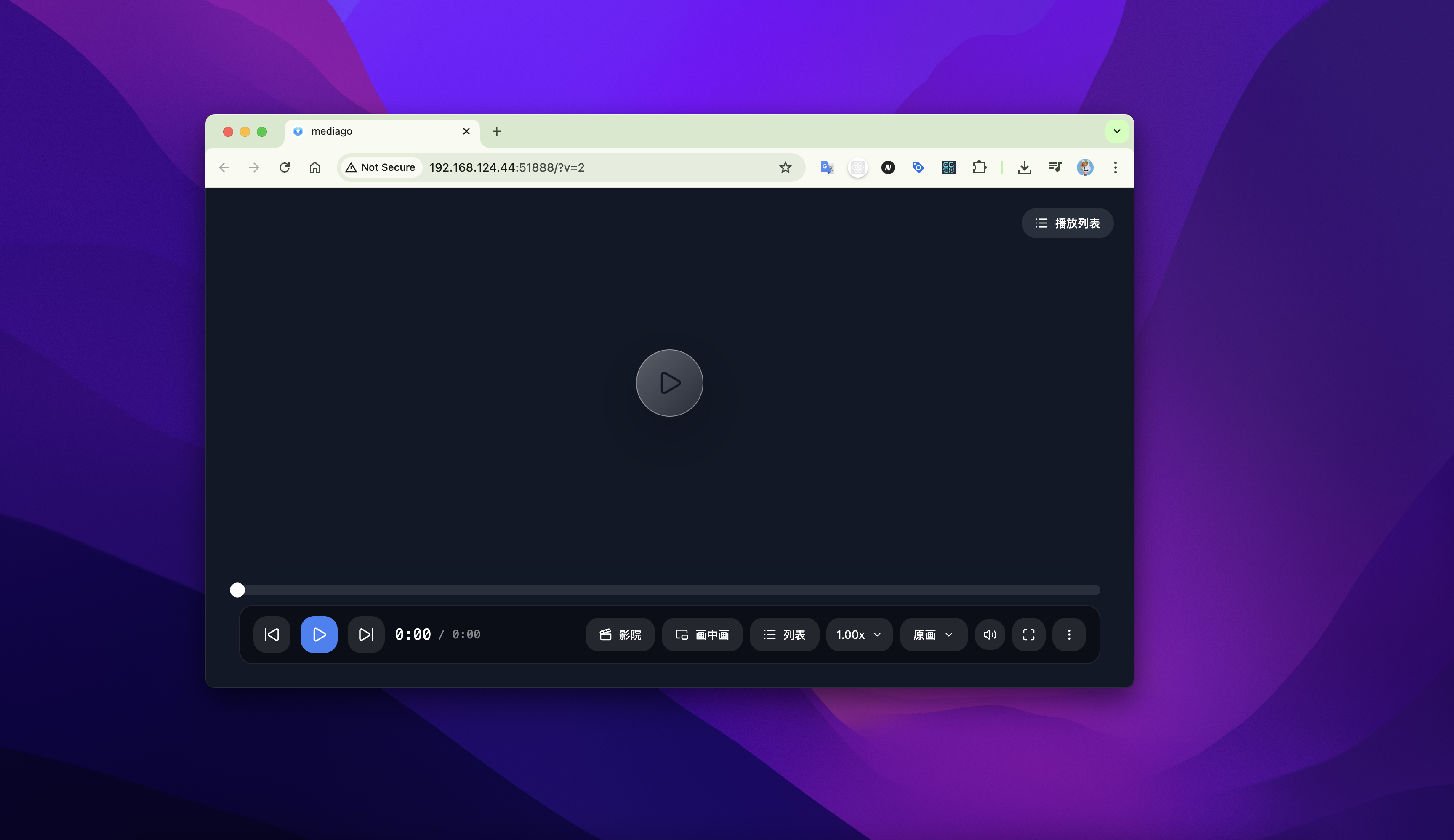
Task: Bookmark this page with the star icon
Action: pyautogui.click(x=785, y=167)
